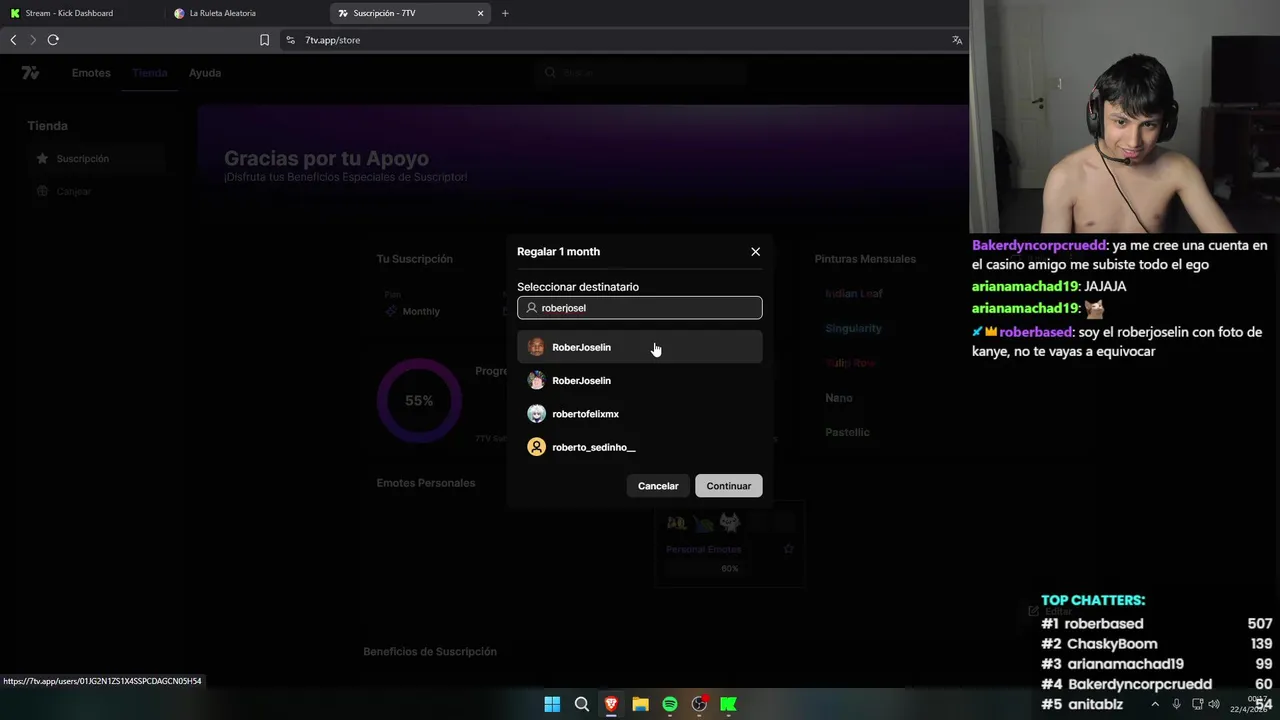Click the recipient search field containing roberjosel

640,308
